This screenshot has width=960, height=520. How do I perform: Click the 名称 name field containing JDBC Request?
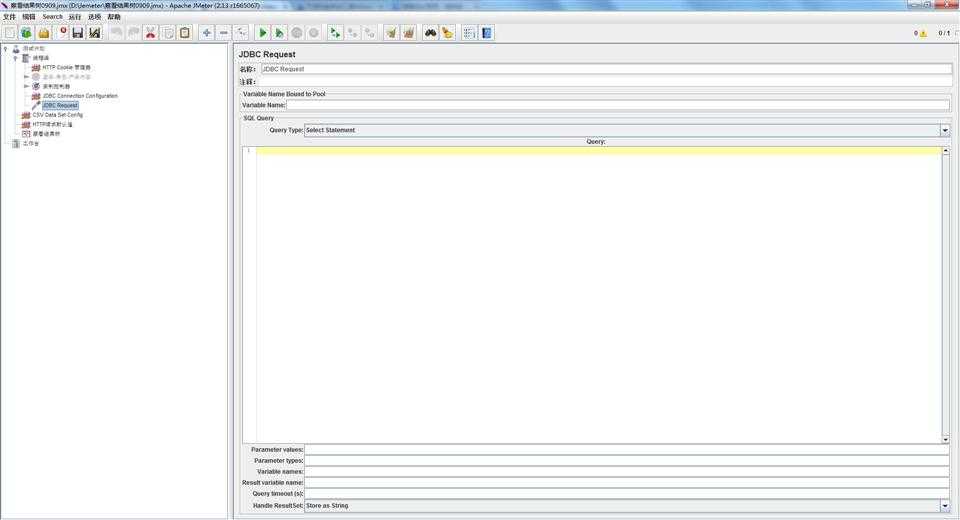(x=606, y=69)
